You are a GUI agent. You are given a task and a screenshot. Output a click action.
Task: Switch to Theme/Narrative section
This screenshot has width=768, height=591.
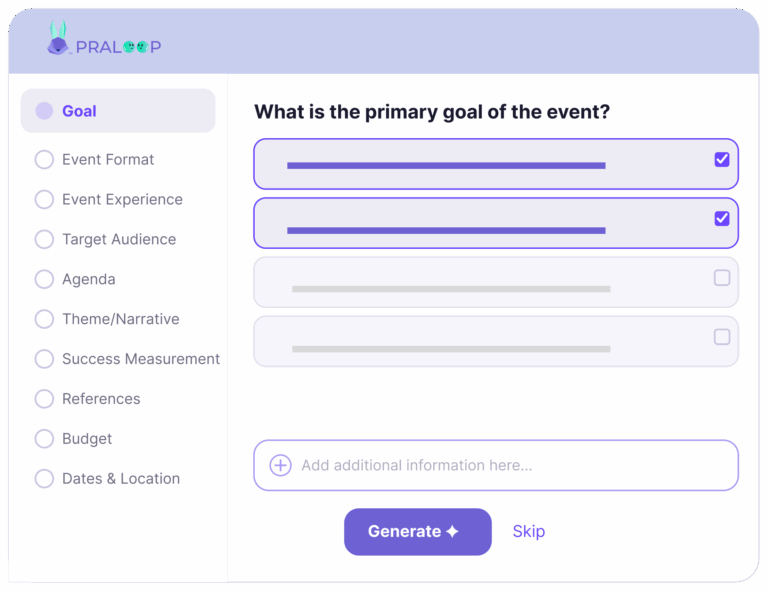tap(120, 319)
